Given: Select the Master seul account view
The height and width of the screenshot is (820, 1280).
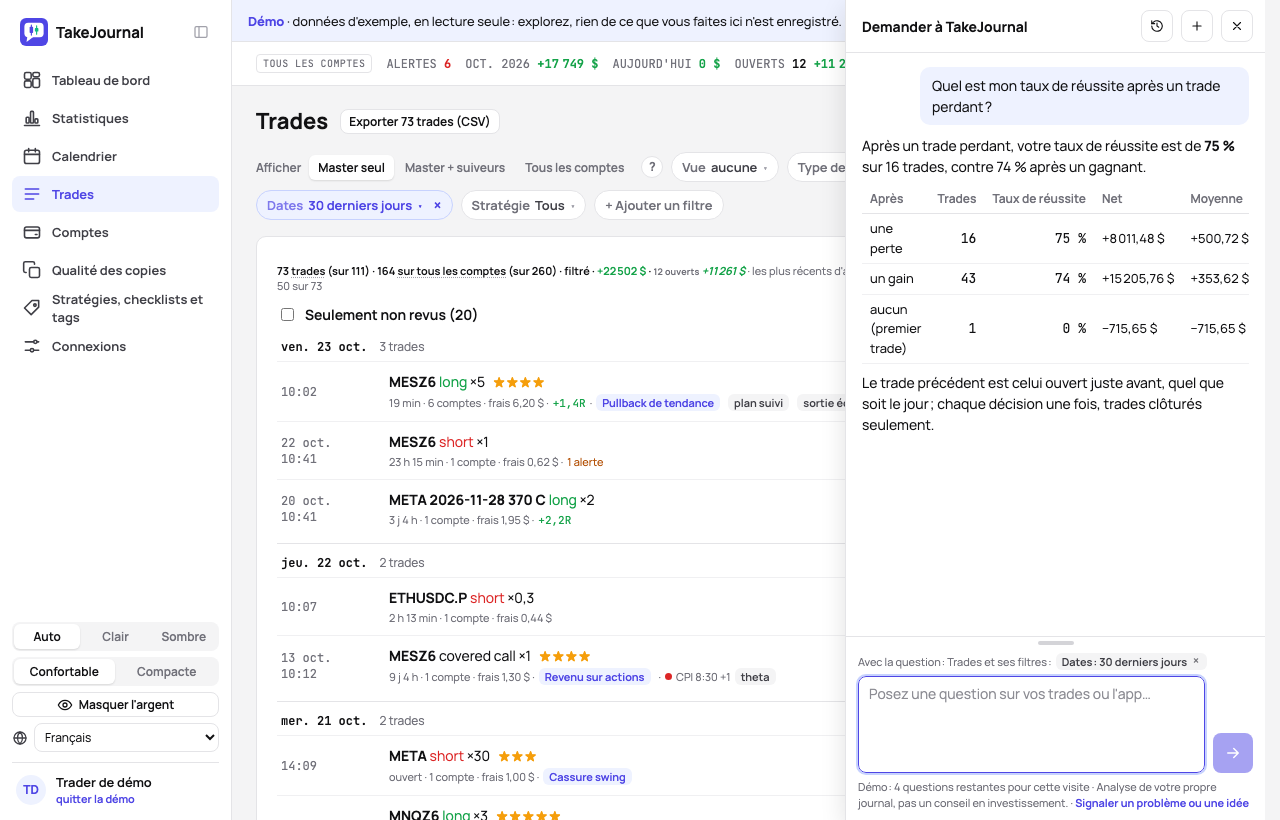Looking at the screenshot, I should pos(351,168).
